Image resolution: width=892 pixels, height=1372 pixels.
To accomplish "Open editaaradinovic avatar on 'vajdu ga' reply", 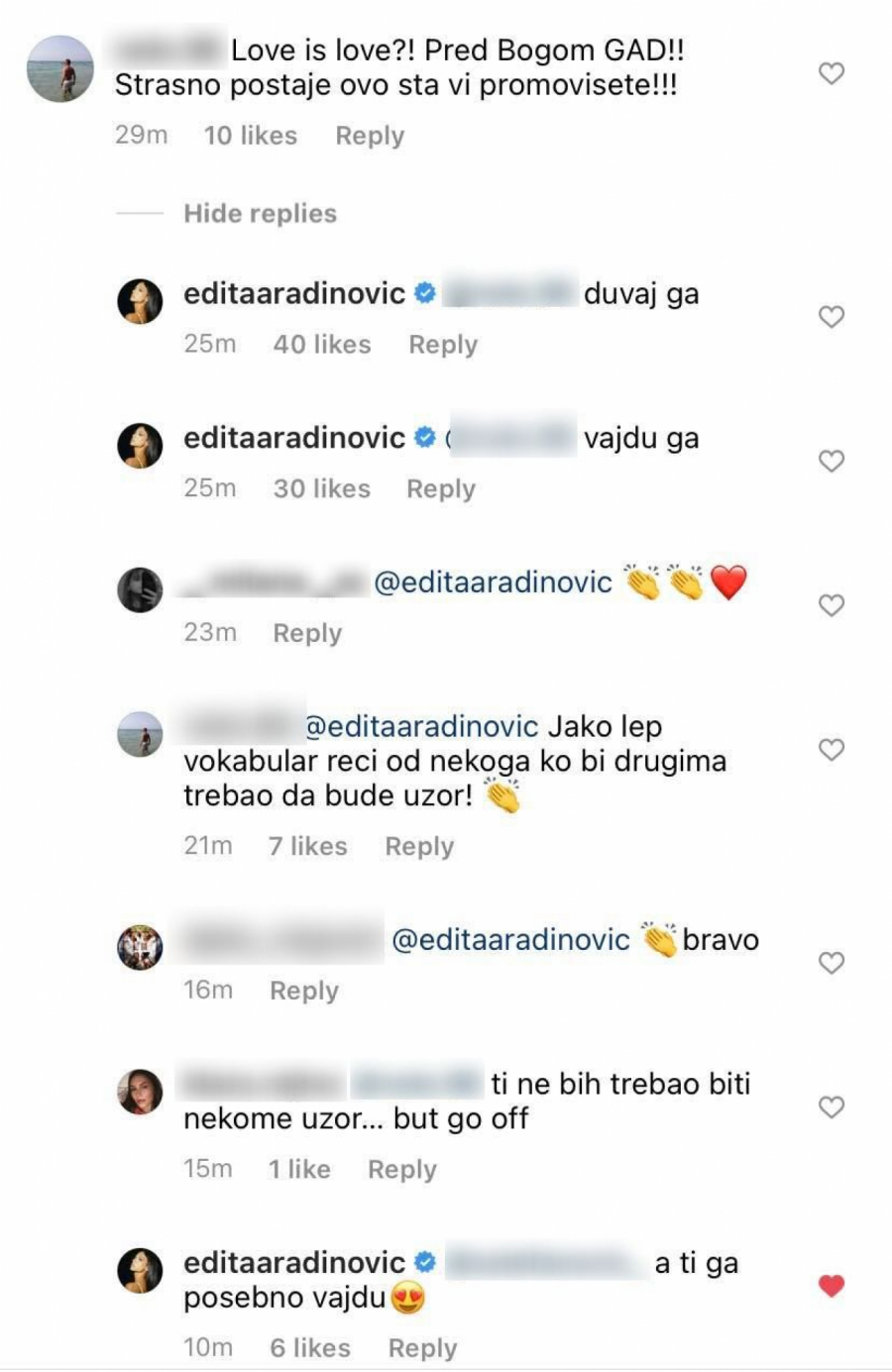I will click(x=140, y=446).
